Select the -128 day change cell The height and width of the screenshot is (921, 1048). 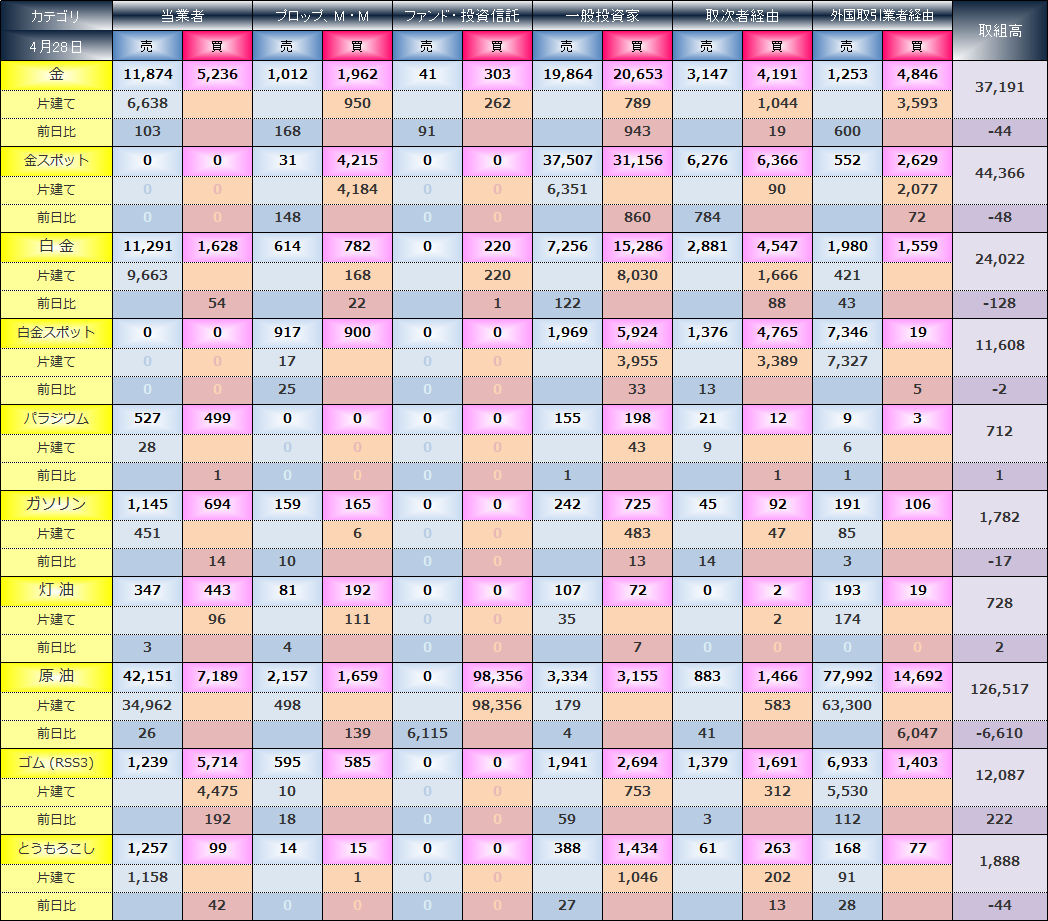point(1000,303)
